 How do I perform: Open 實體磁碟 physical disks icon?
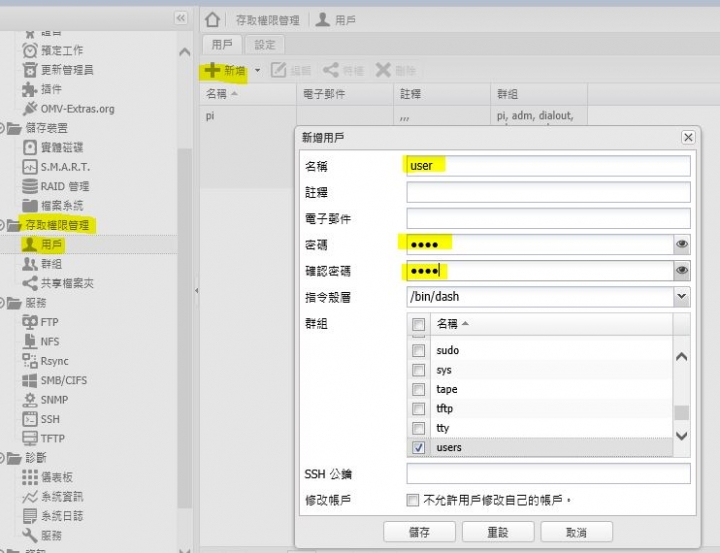point(30,147)
